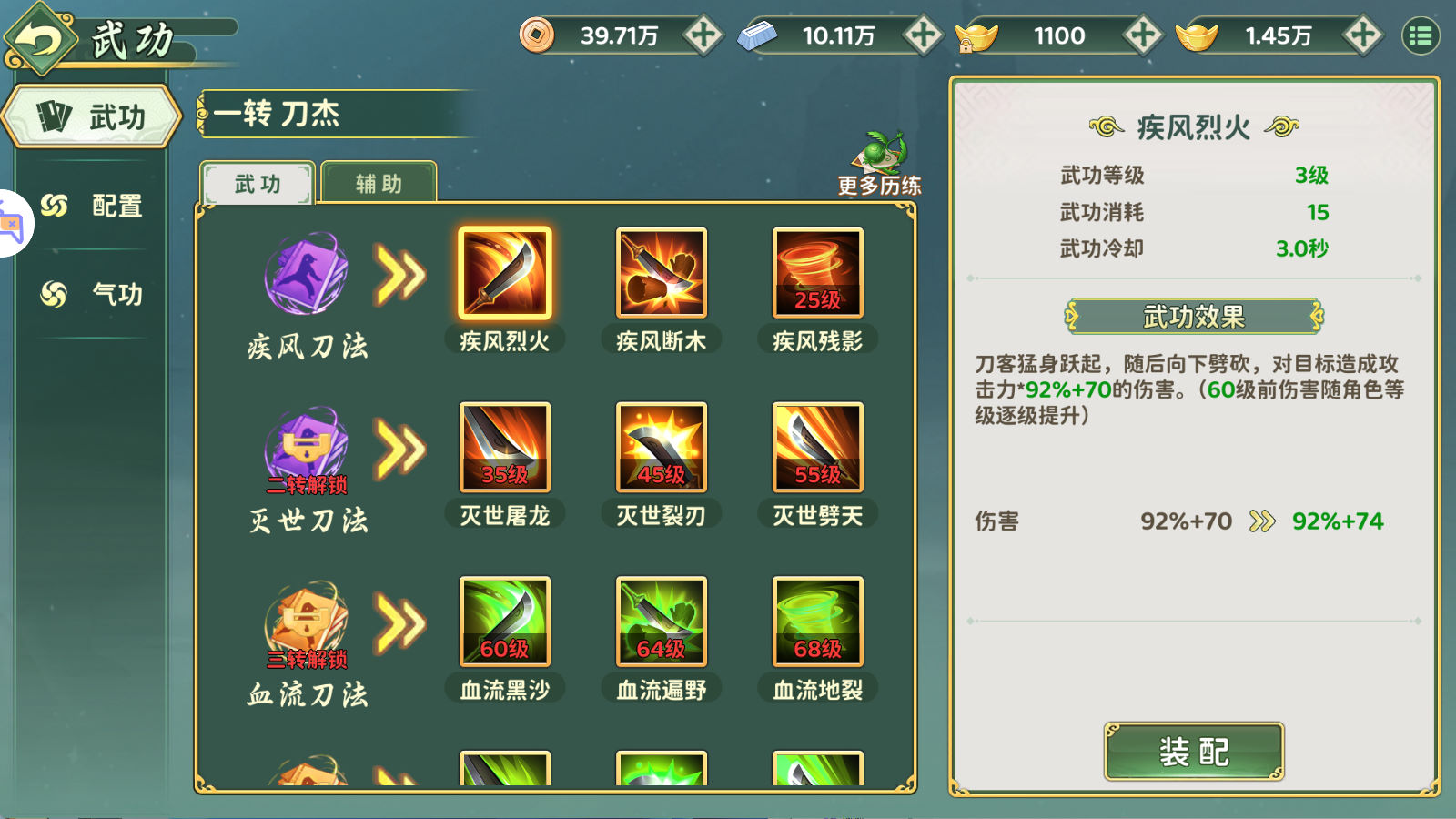Image resolution: width=1456 pixels, height=819 pixels.
Task: Add more copper coins with plus button
Action: pyautogui.click(x=703, y=35)
